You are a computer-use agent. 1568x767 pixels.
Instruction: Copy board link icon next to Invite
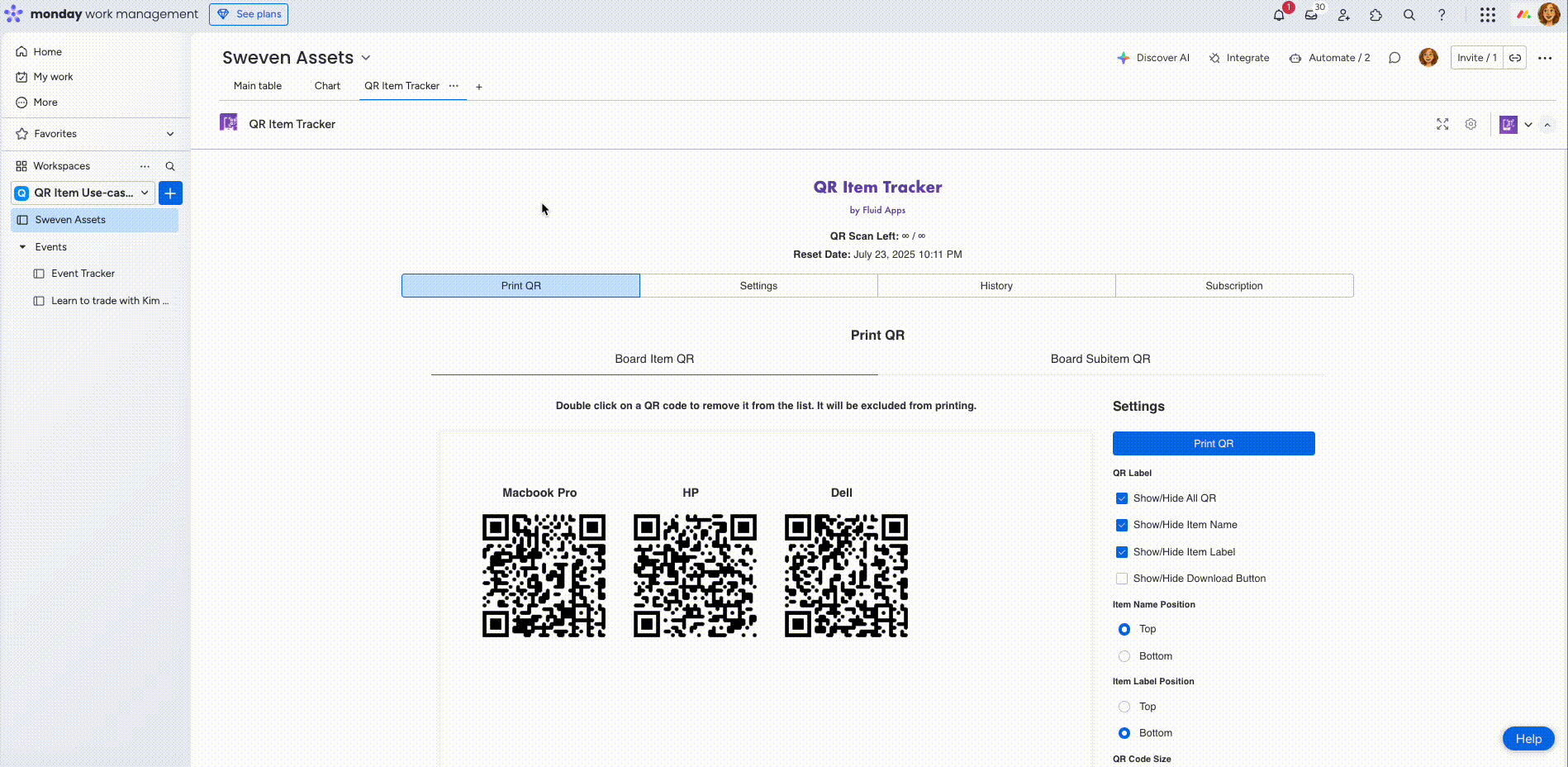tap(1515, 58)
